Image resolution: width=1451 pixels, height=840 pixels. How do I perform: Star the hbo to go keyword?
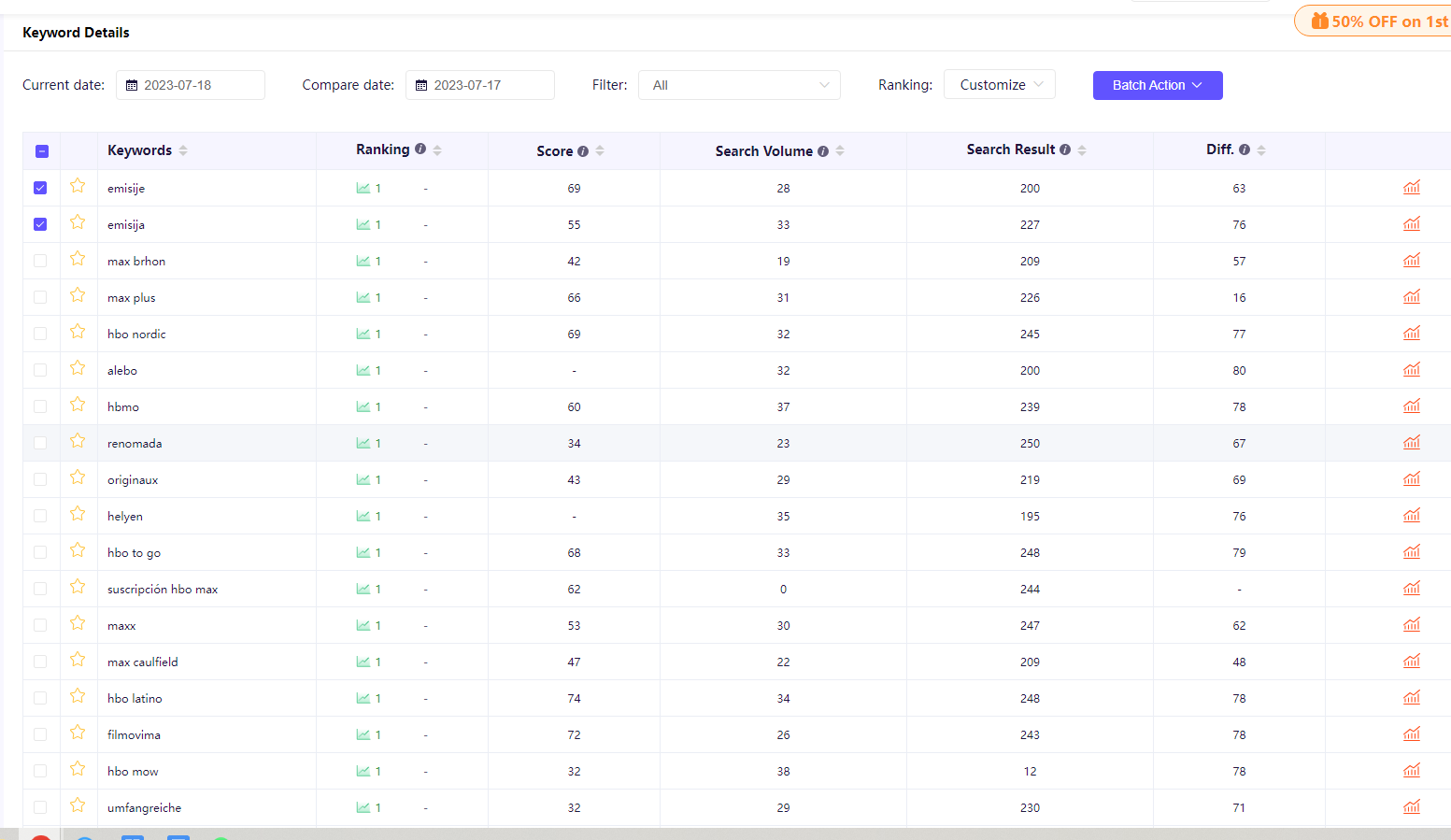(78, 550)
